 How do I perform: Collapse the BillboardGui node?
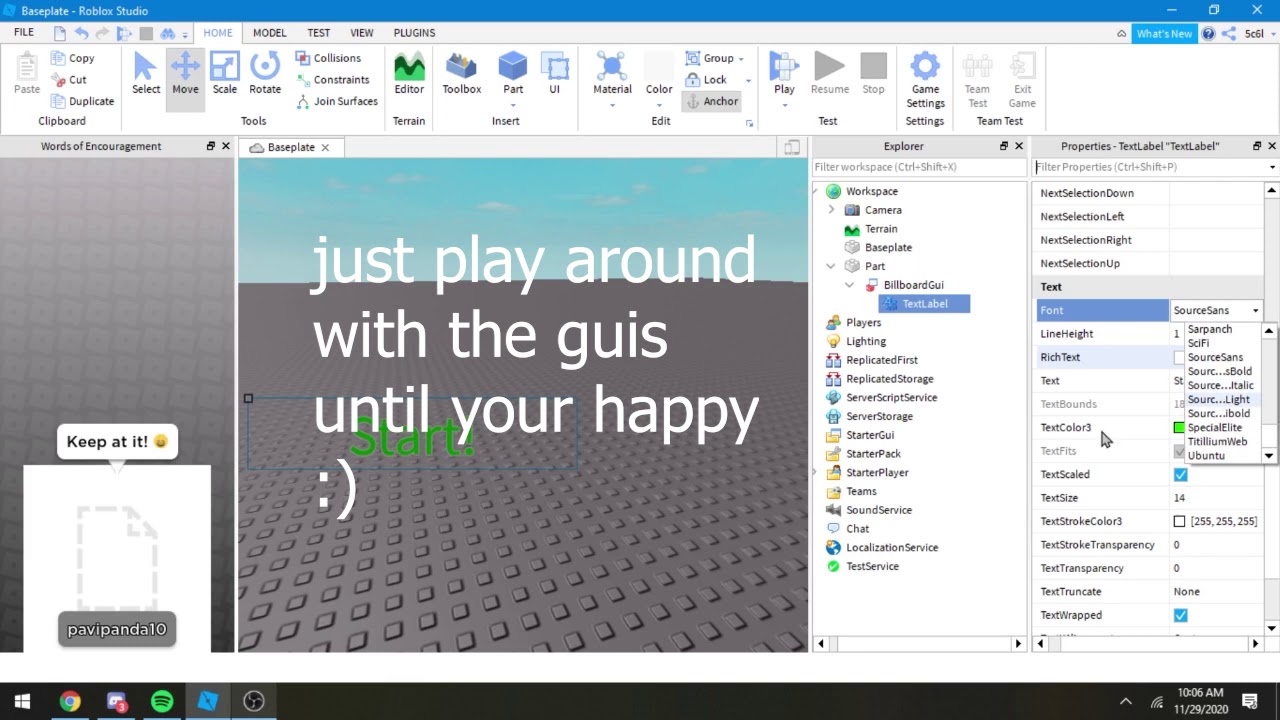tap(850, 285)
